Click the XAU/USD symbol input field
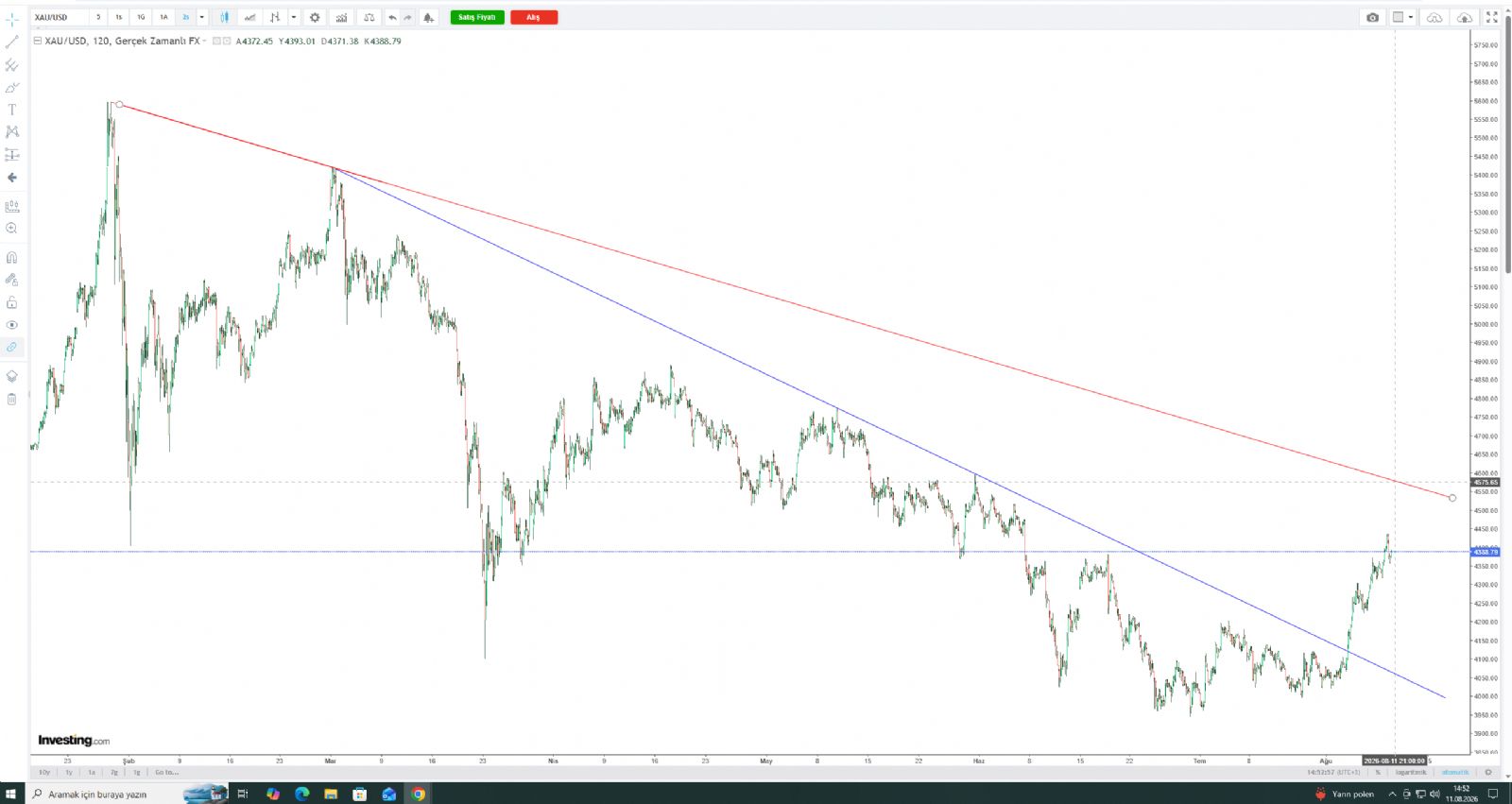The width and height of the screenshot is (1512, 804). pyautogui.click(x=59, y=17)
